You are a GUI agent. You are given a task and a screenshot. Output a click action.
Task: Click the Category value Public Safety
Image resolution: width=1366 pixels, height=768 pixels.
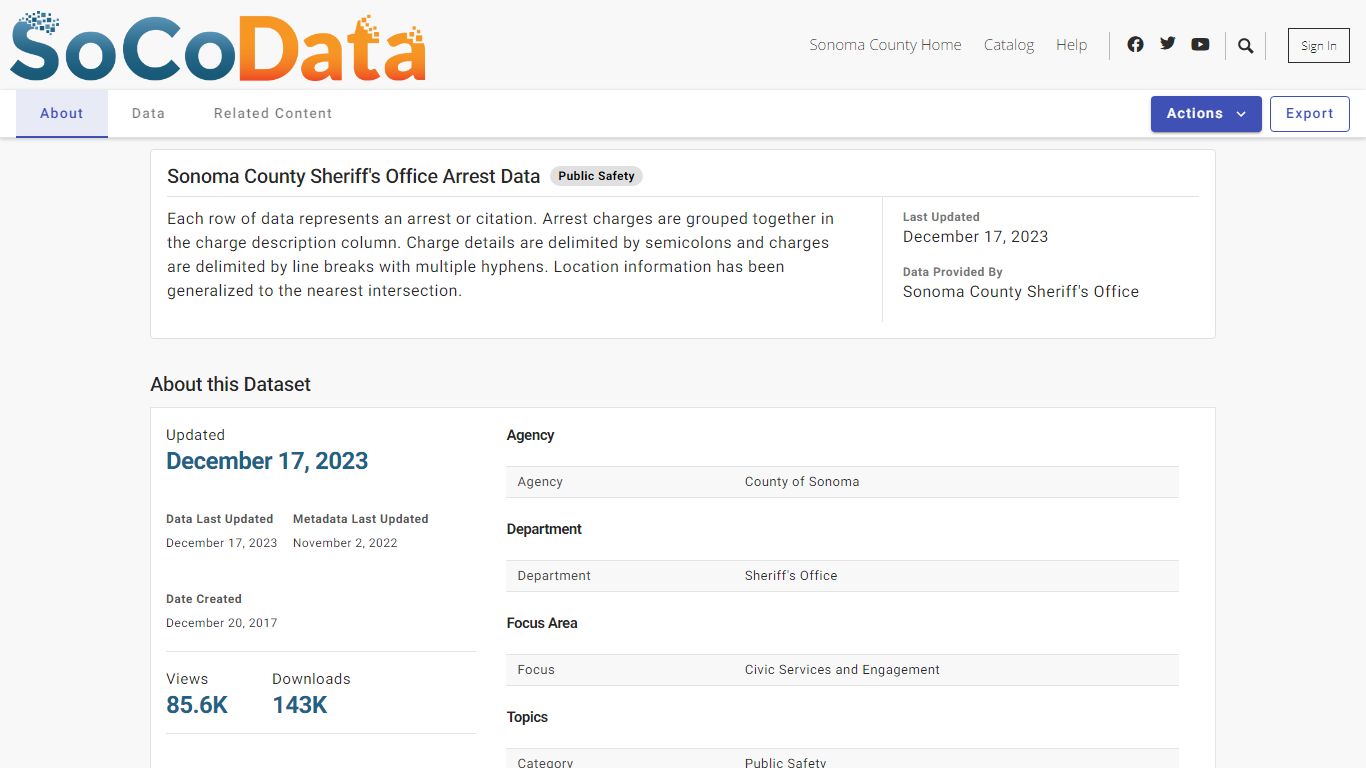point(785,762)
